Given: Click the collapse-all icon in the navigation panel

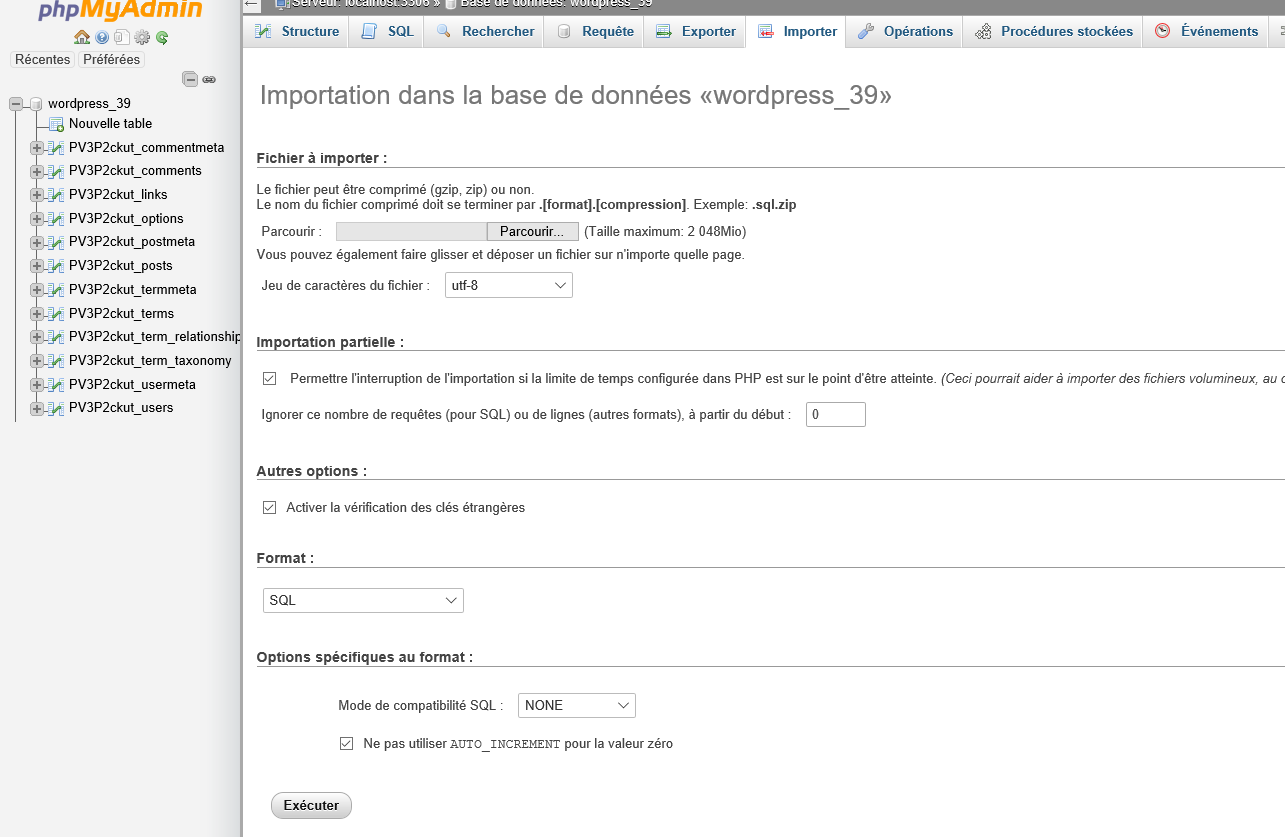Looking at the screenshot, I should pos(190,79).
